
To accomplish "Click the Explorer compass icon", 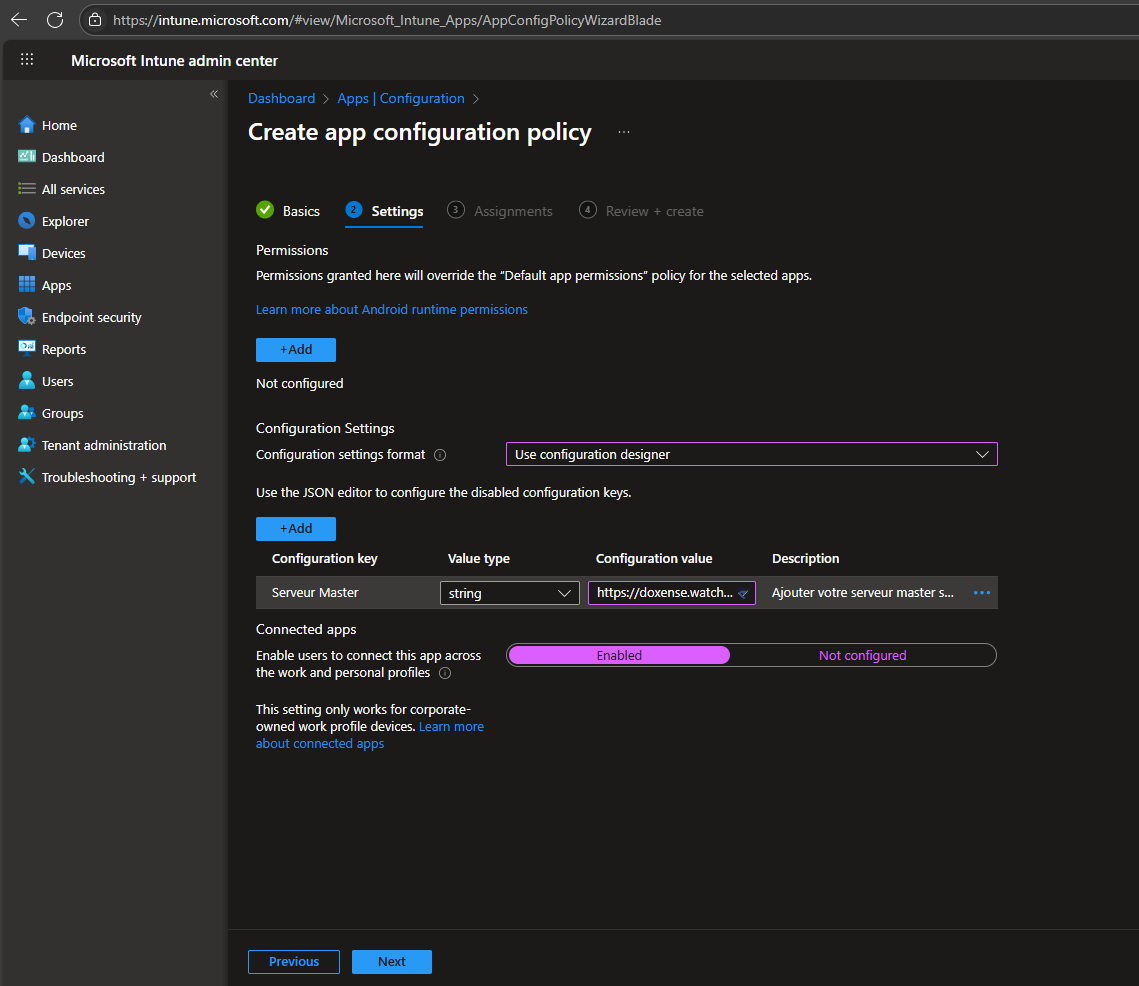I will [27, 221].
